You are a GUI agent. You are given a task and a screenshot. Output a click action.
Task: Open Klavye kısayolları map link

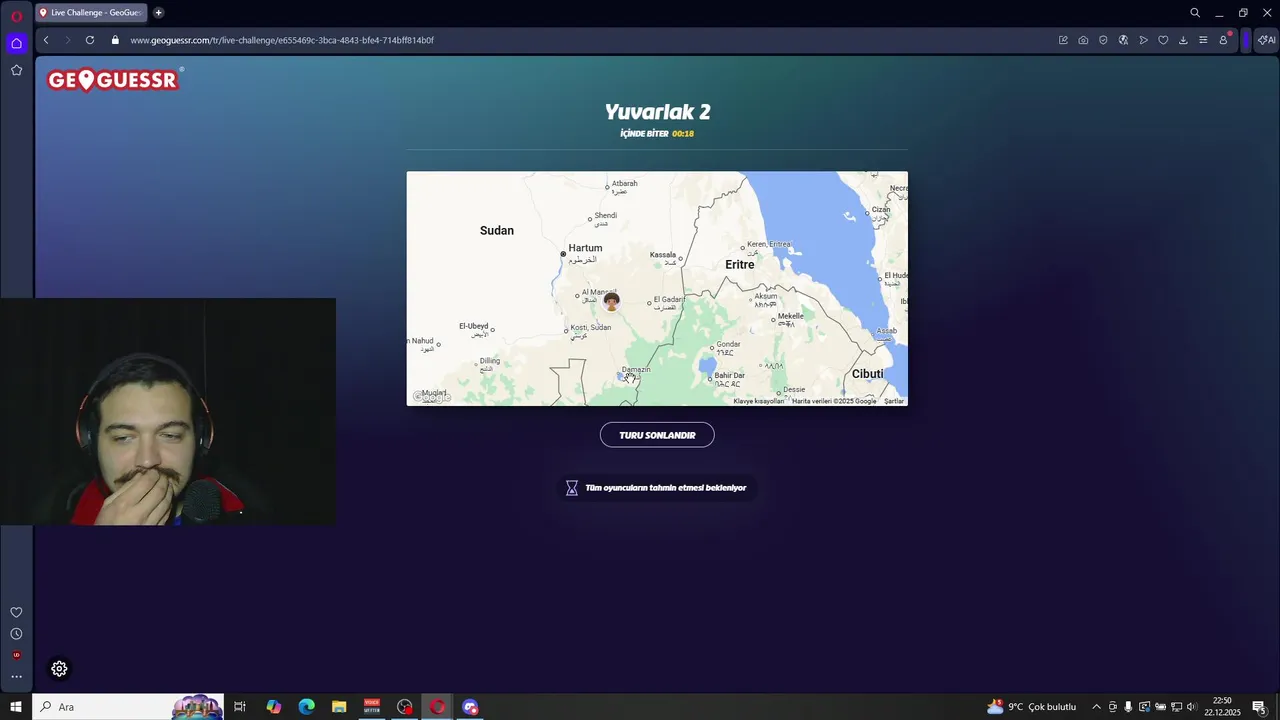pyautogui.click(x=758, y=401)
